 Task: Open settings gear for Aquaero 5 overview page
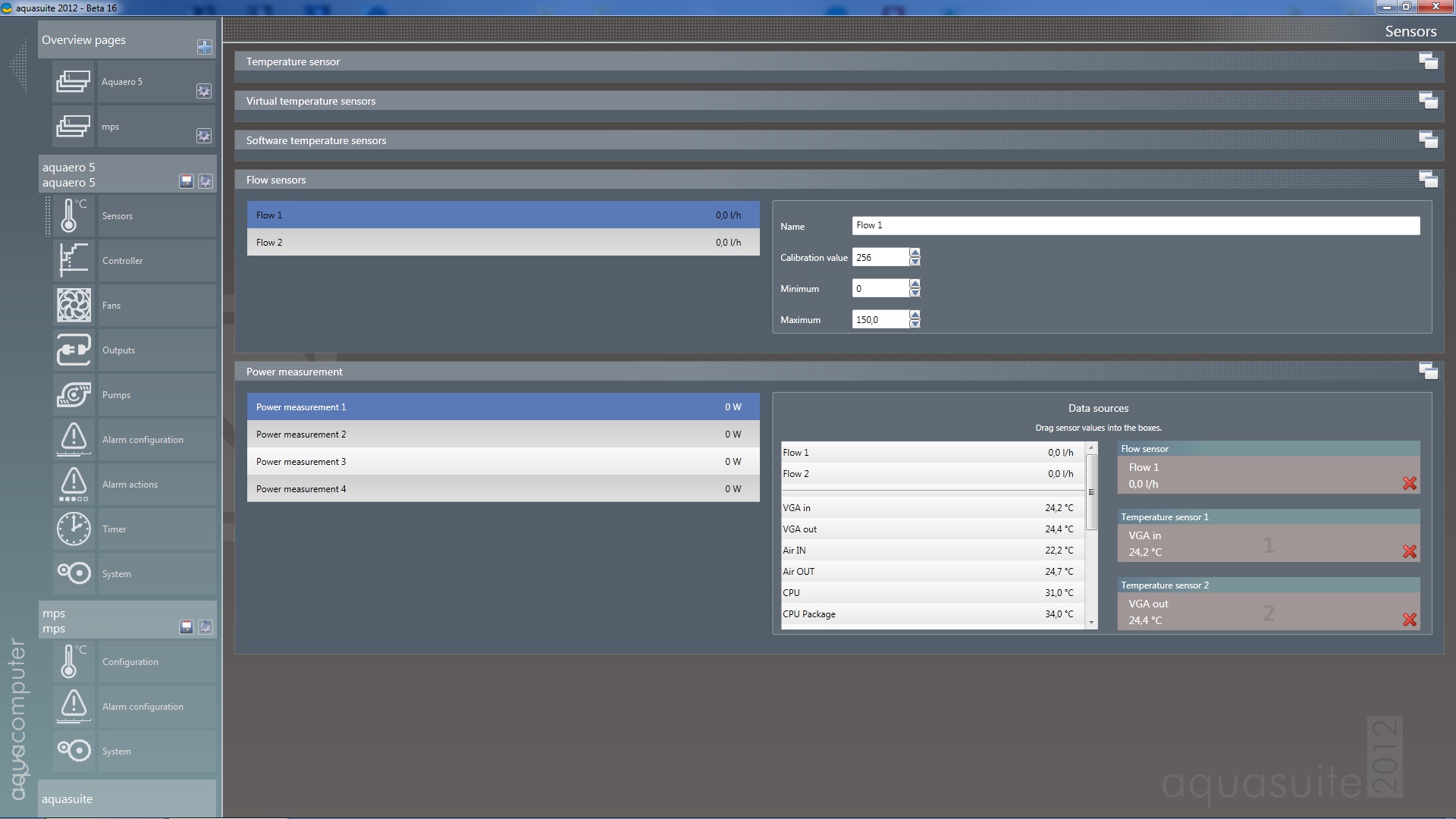pyautogui.click(x=204, y=91)
